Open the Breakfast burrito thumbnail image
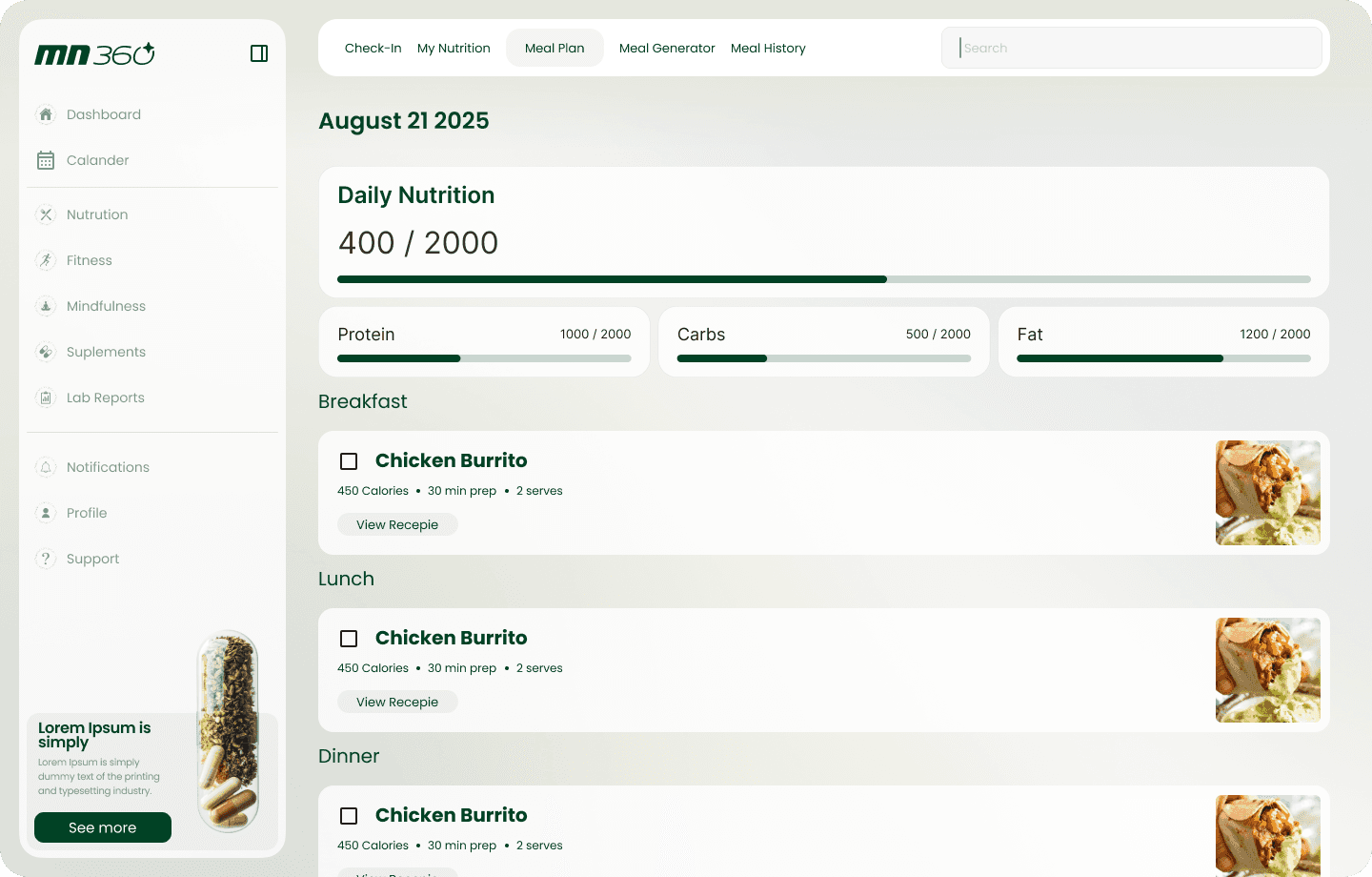1372x877 pixels. (x=1268, y=493)
